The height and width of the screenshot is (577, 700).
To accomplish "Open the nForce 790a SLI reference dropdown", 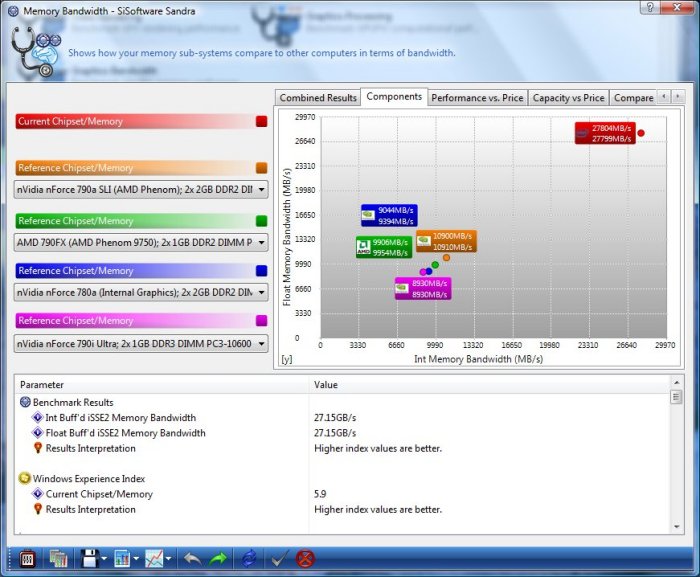I will pos(141,189).
